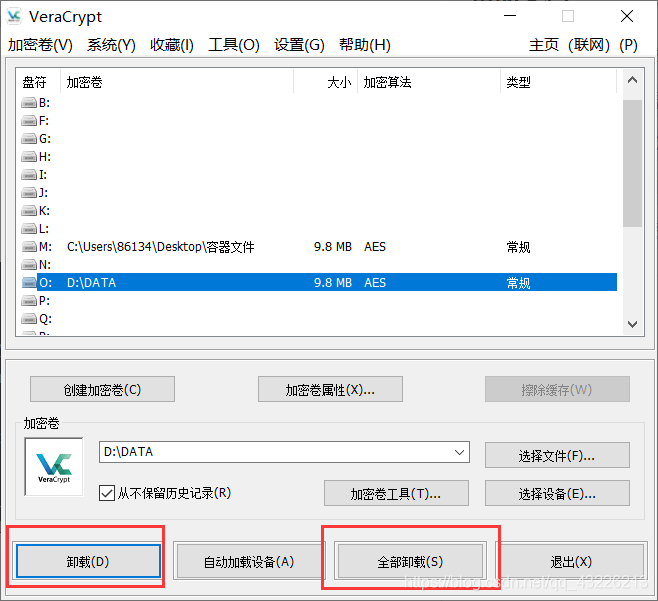Viewport: 658px width, 601px height.
Task: Click the drive list scroll up arrow
Action: point(632,80)
